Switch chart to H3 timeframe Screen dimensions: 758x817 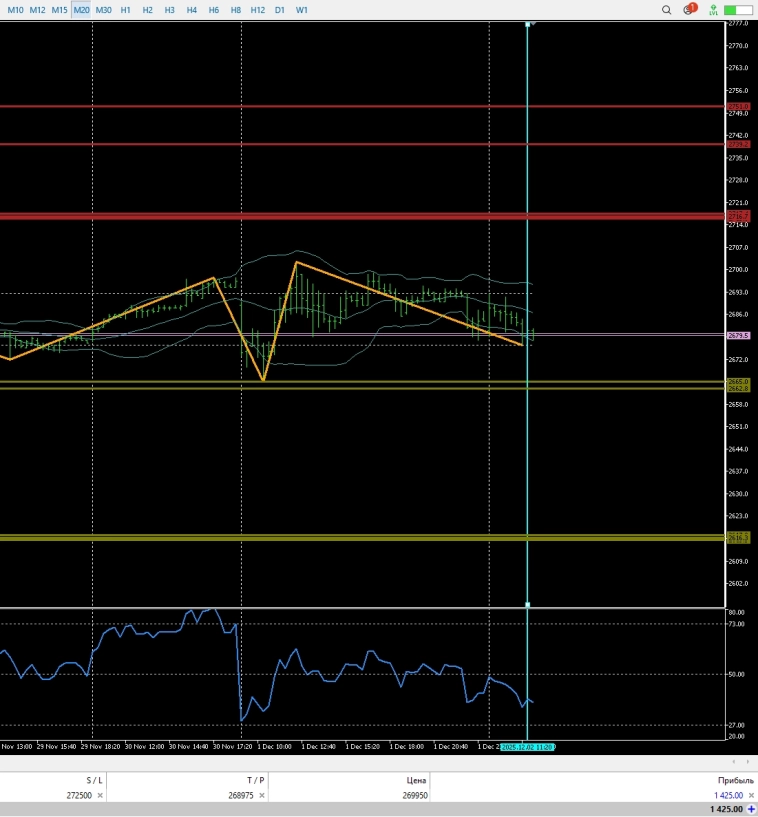point(169,10)
